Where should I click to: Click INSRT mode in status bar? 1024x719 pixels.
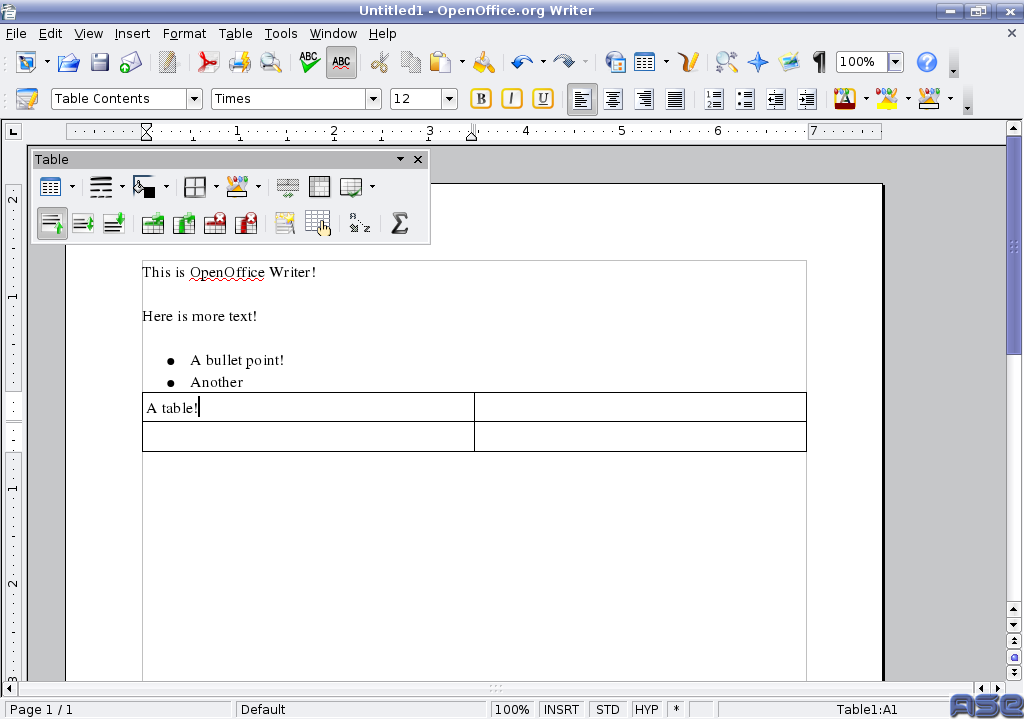(x=561, y=709)
